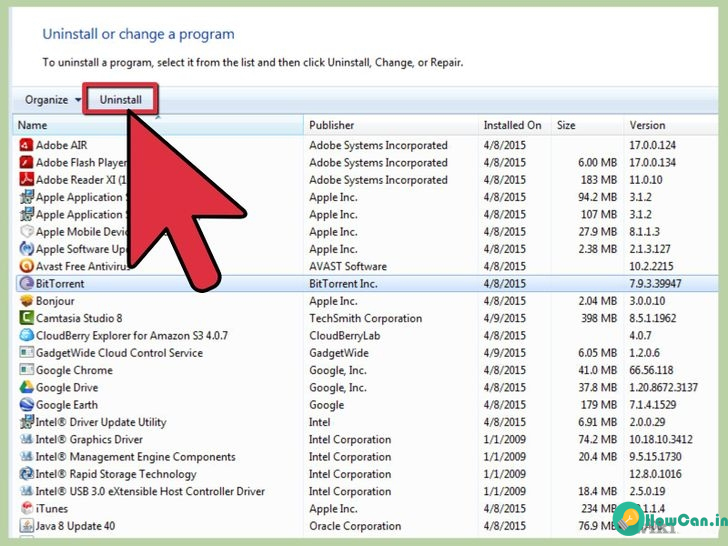Click the 183 MB size cell

click(x=599, y=180)
